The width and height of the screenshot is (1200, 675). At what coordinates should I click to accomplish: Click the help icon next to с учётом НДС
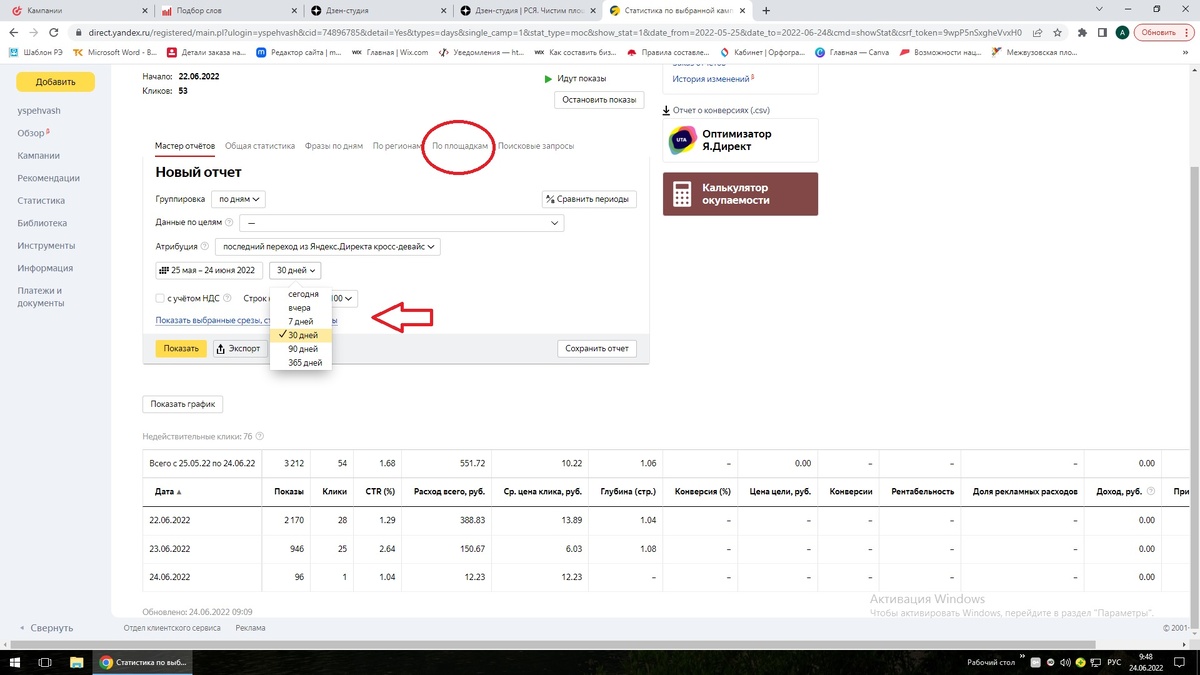click(229, 298)
